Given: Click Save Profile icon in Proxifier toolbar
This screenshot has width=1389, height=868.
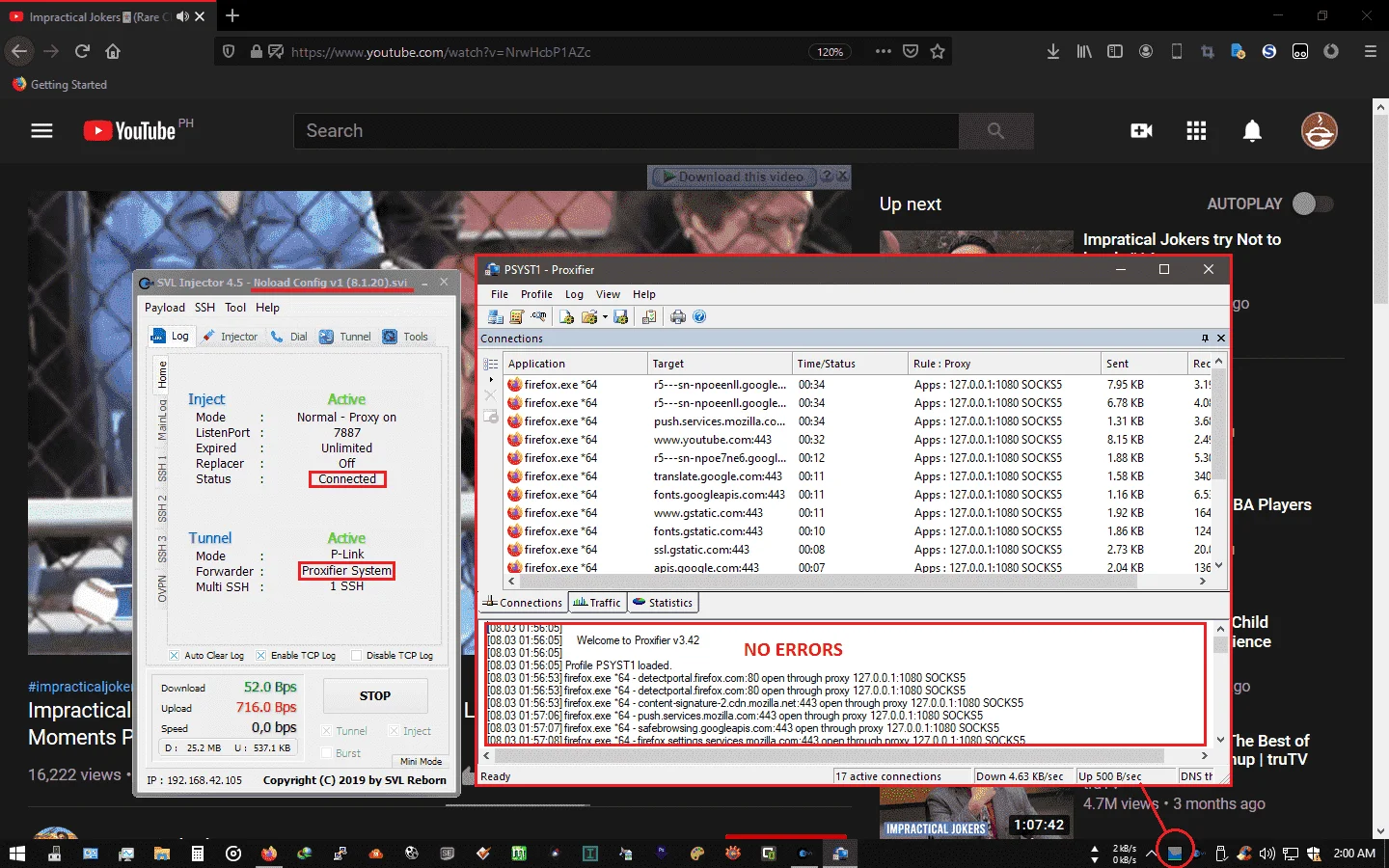Looking at the screenshot, I should 620,316.
